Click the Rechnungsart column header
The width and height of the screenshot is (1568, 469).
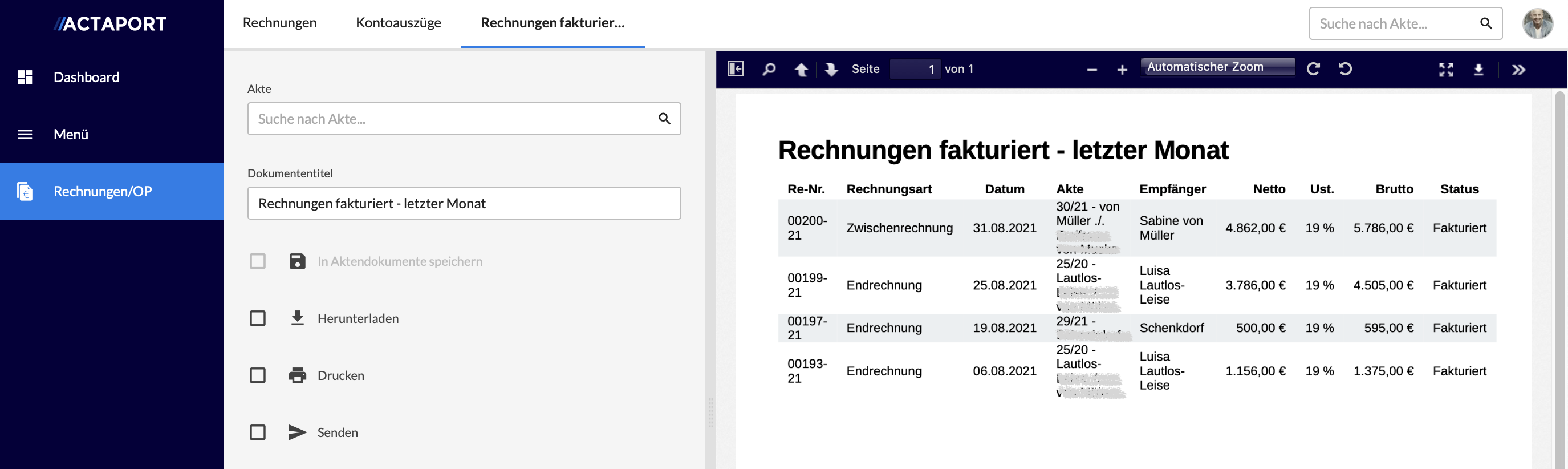coord(889,189)
